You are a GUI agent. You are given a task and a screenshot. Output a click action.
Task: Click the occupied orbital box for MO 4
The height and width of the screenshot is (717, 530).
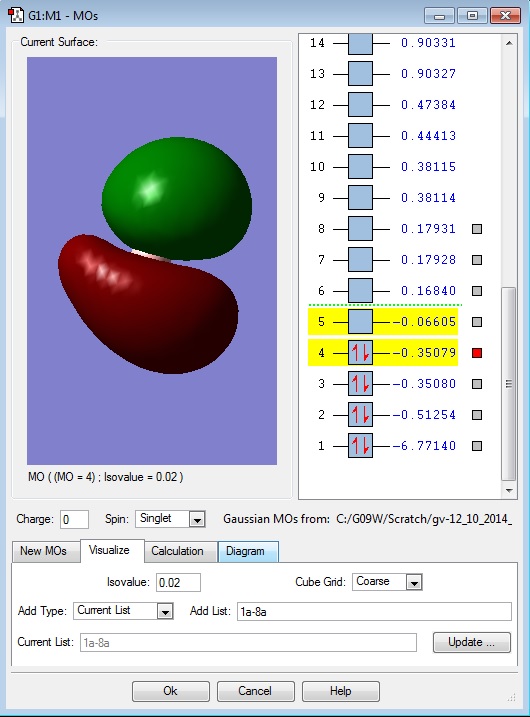coord(360,353)
